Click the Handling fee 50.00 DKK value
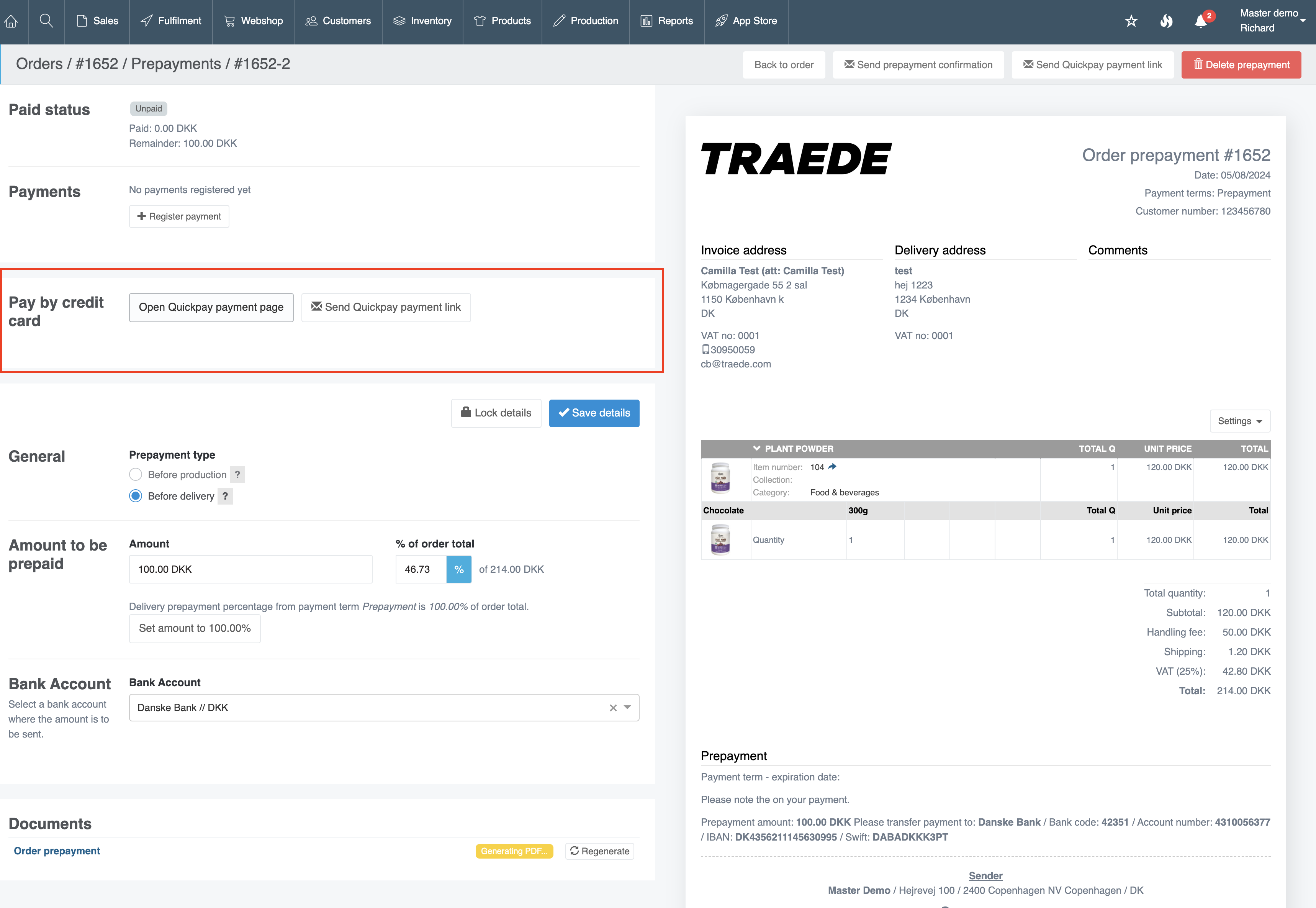The width and height of the screenshot is (1316, 908). (x=1246, y=632)
